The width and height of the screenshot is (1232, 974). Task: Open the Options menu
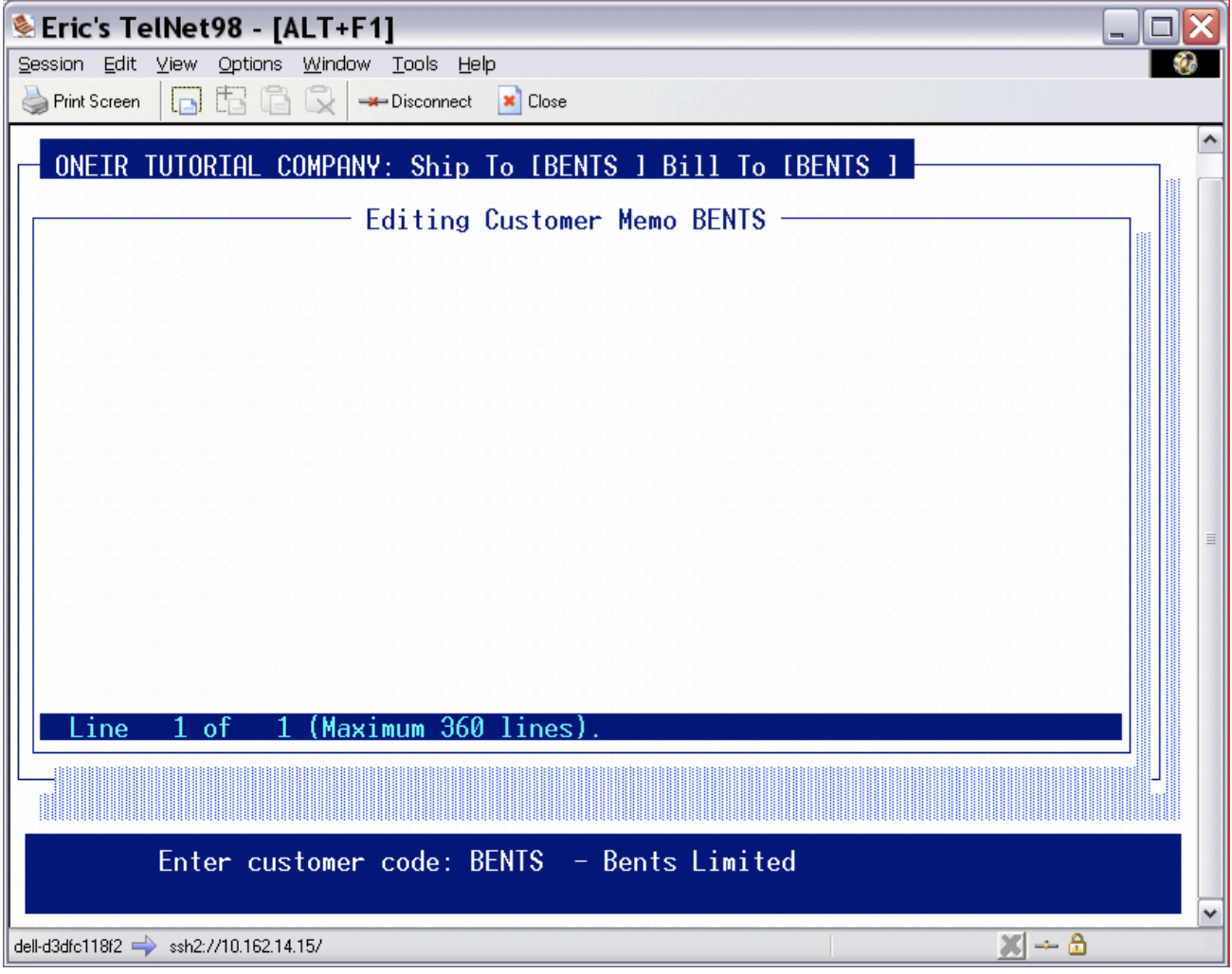tap(250, 64)
